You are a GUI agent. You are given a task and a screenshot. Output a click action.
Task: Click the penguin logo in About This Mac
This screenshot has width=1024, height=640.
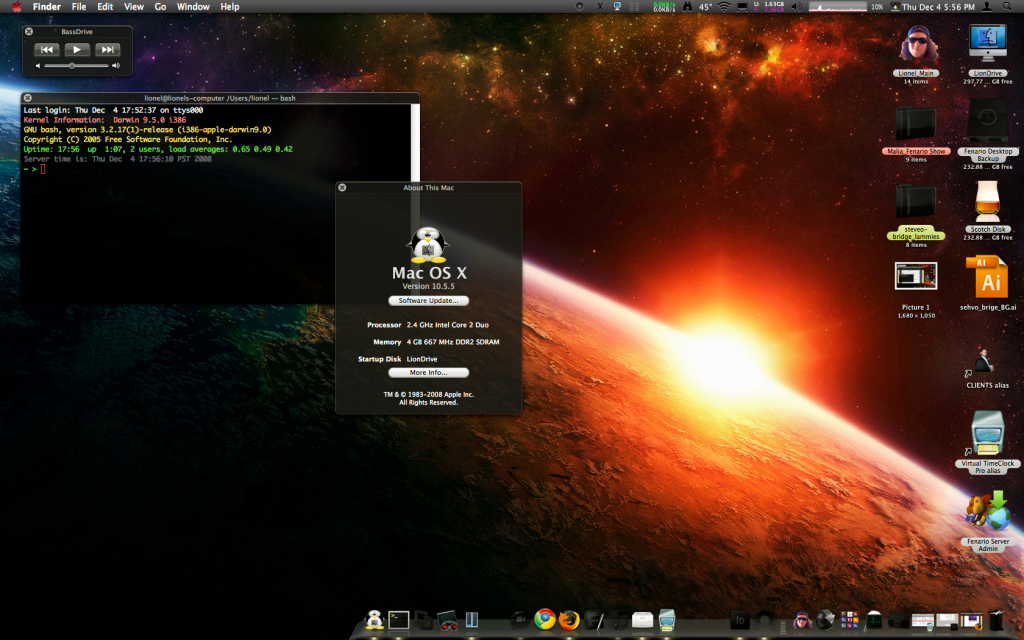click(428, 245)
